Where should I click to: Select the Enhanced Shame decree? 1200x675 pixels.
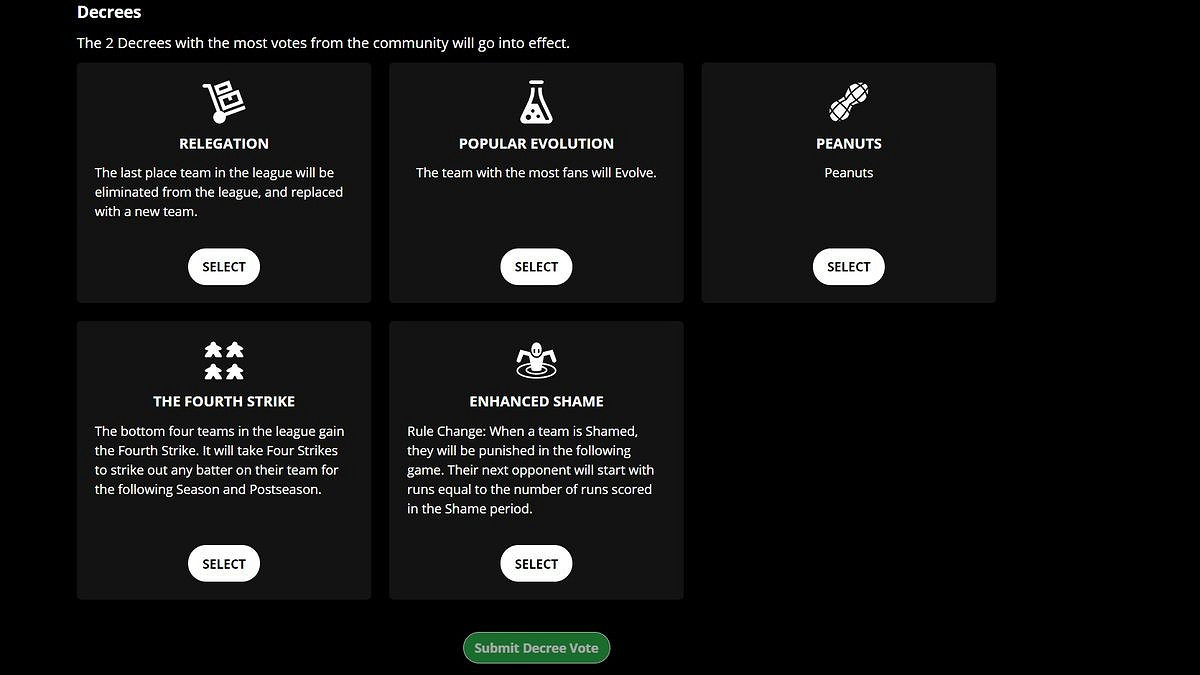point(536,564)
